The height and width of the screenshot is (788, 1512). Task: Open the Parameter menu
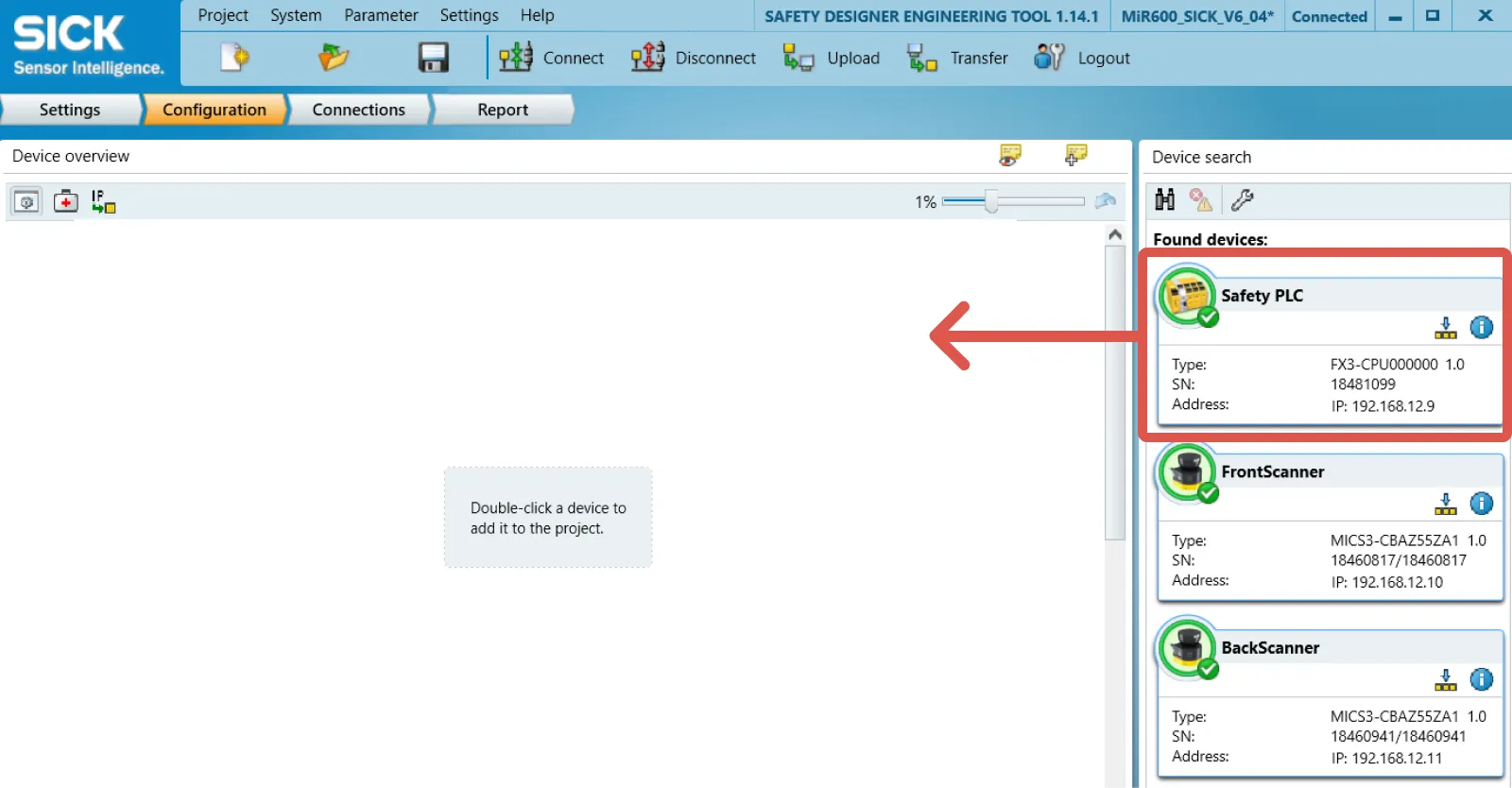point(381,15)
